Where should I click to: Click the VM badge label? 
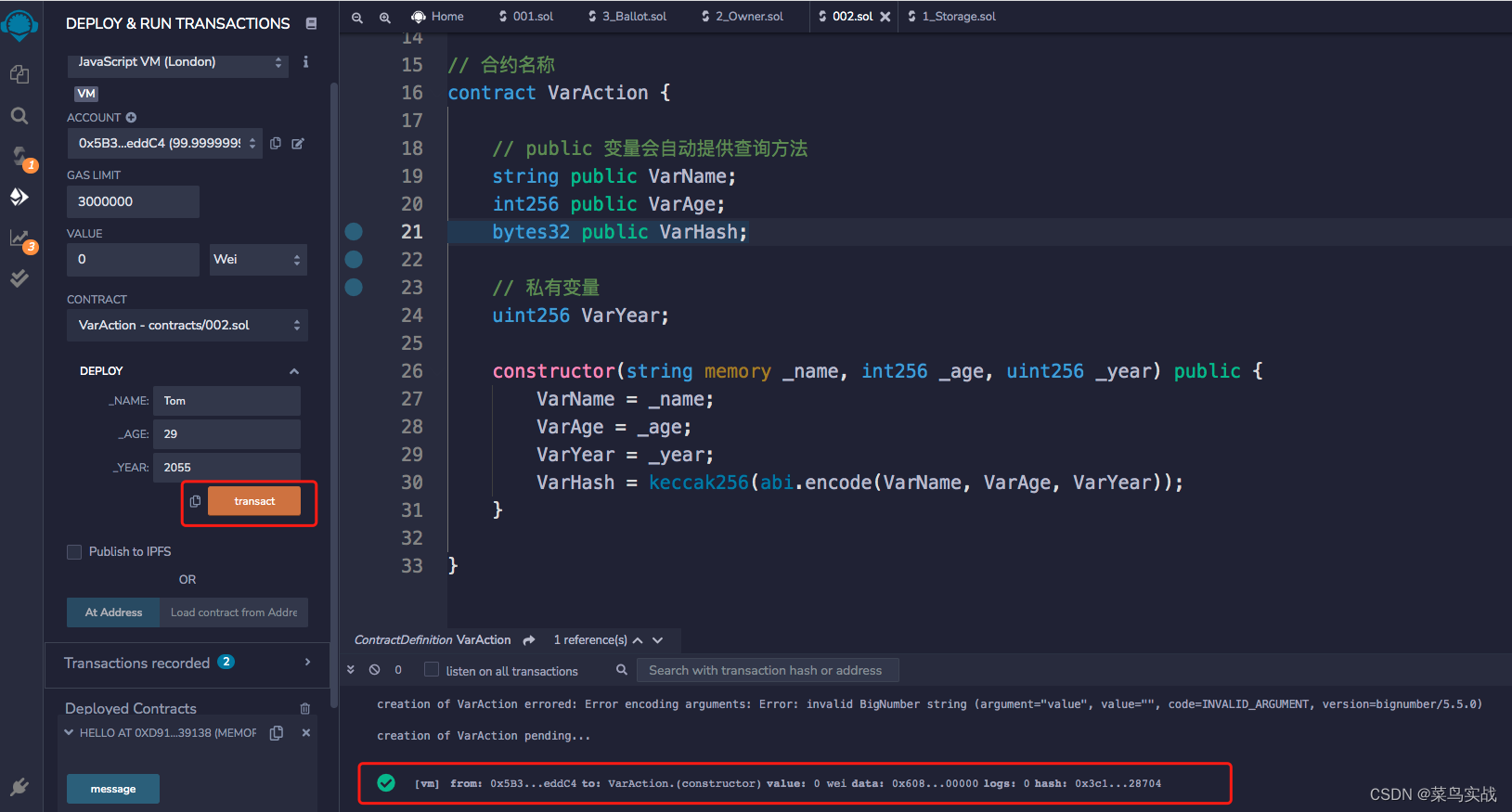86,94
